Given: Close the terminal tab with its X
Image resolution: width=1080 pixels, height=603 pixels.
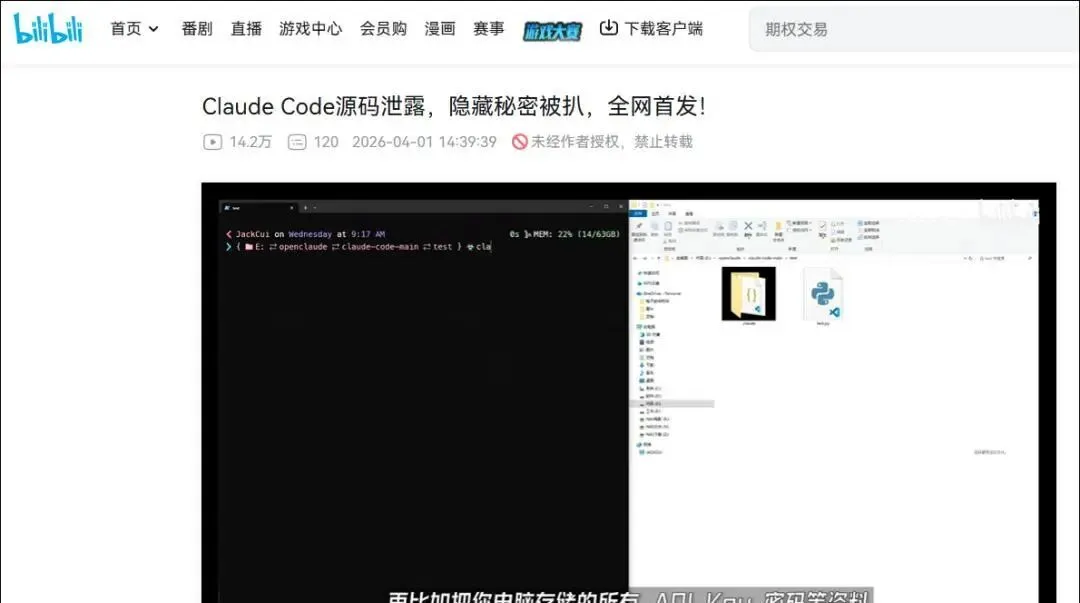Looking at the screenshot, I should tap(291, 207).
